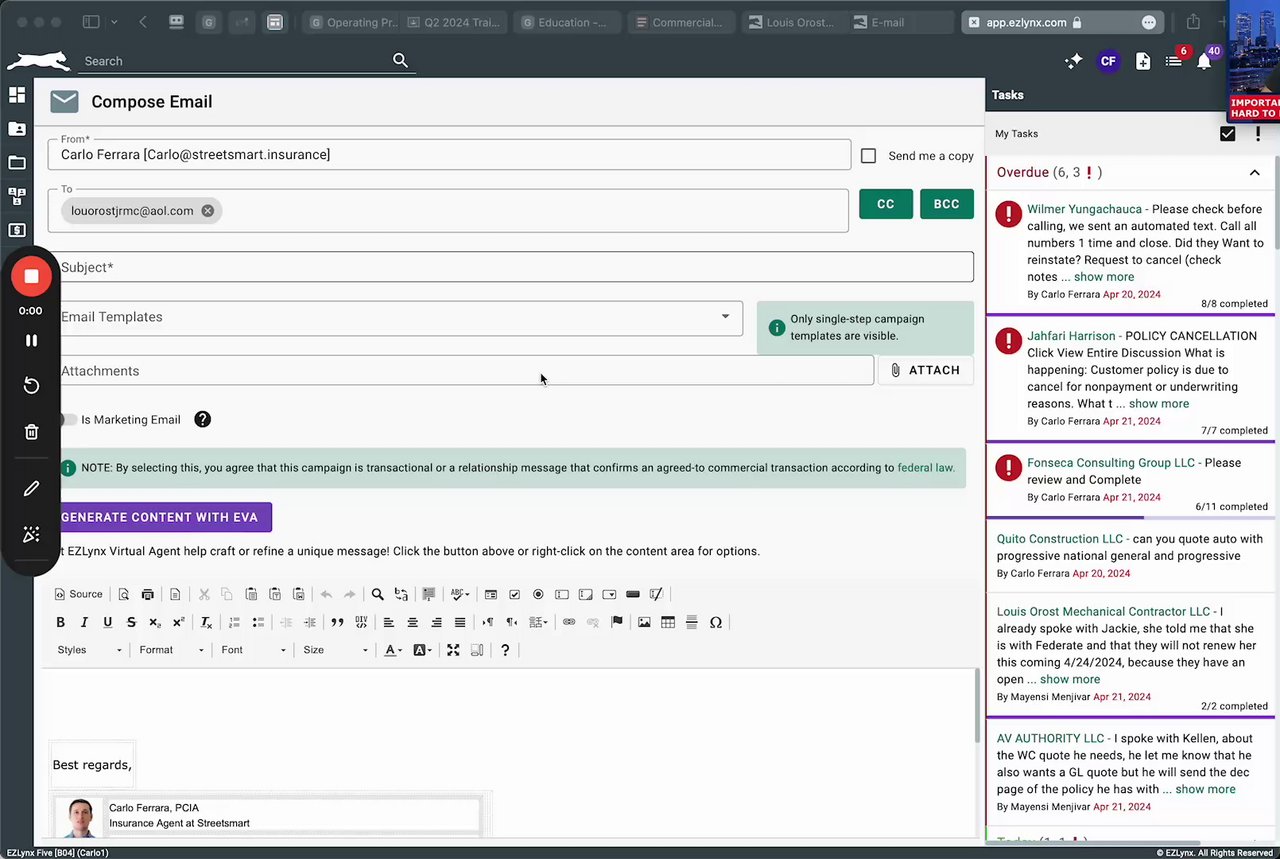Open the Marketing Email help icon
The image size is (1280, 859).
click(203, 420)
